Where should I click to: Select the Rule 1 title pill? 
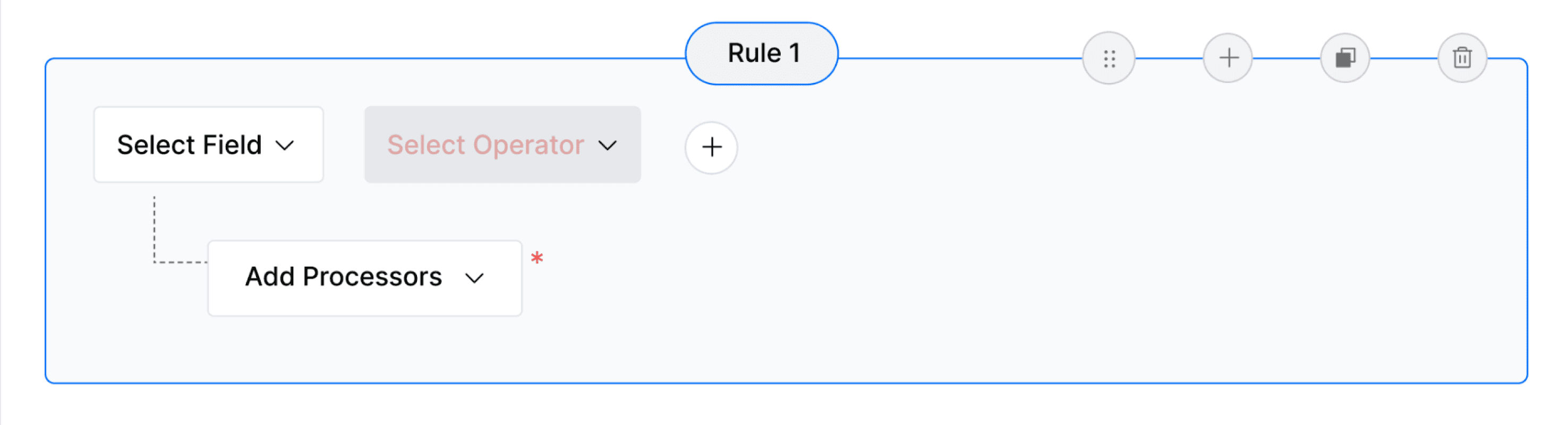pyautogui.click(x=762, y=54)
